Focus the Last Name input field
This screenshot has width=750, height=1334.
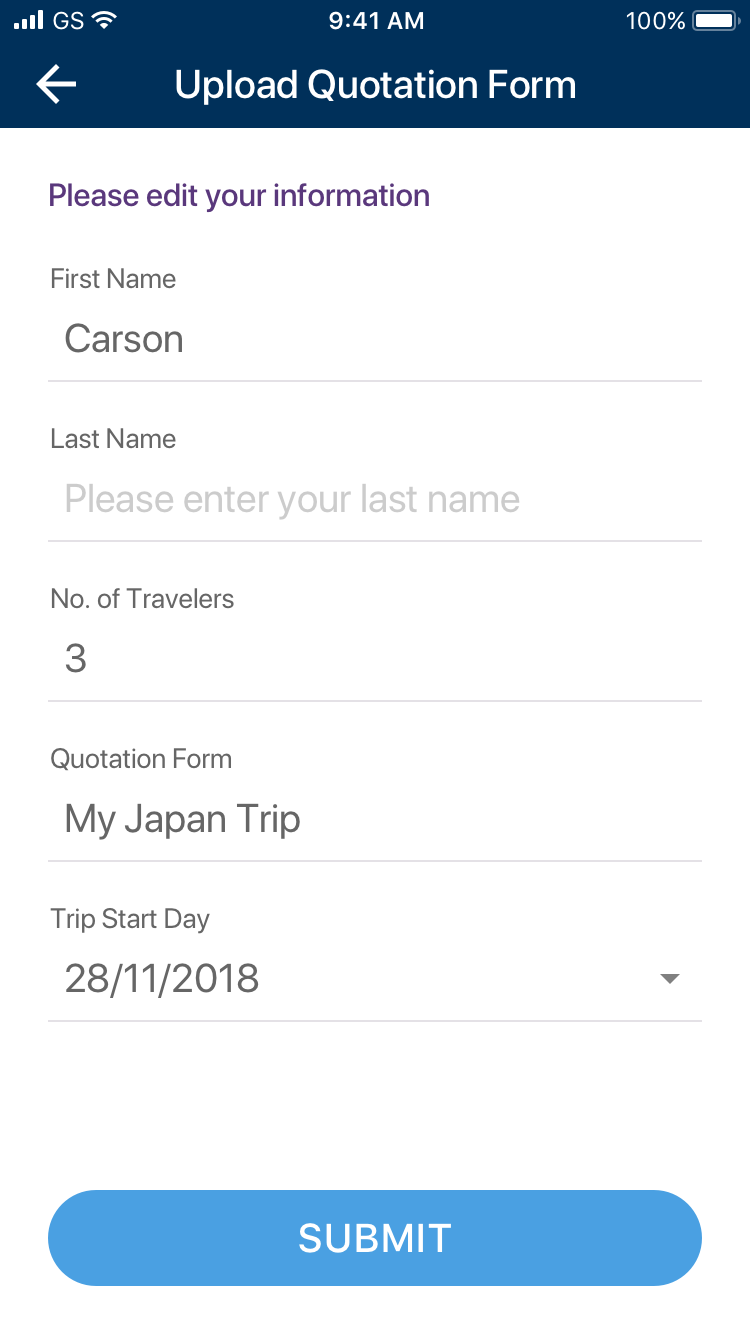tap(375, 499)
